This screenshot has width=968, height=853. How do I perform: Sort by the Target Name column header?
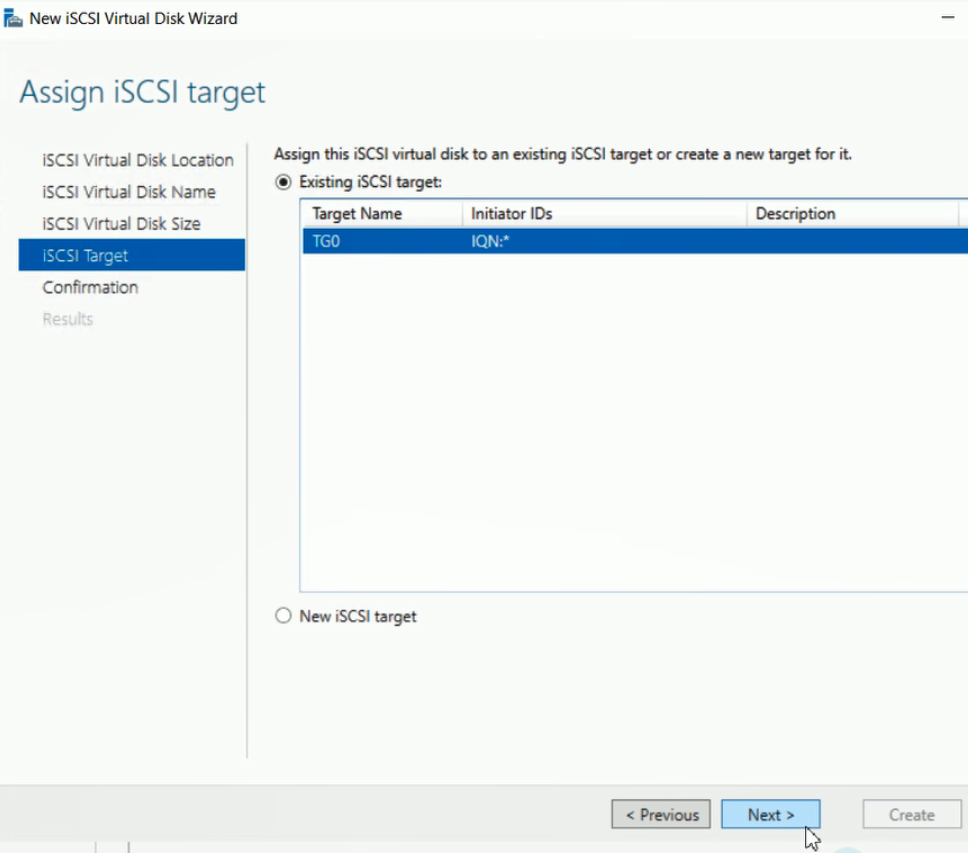click(x=382, y=214)
